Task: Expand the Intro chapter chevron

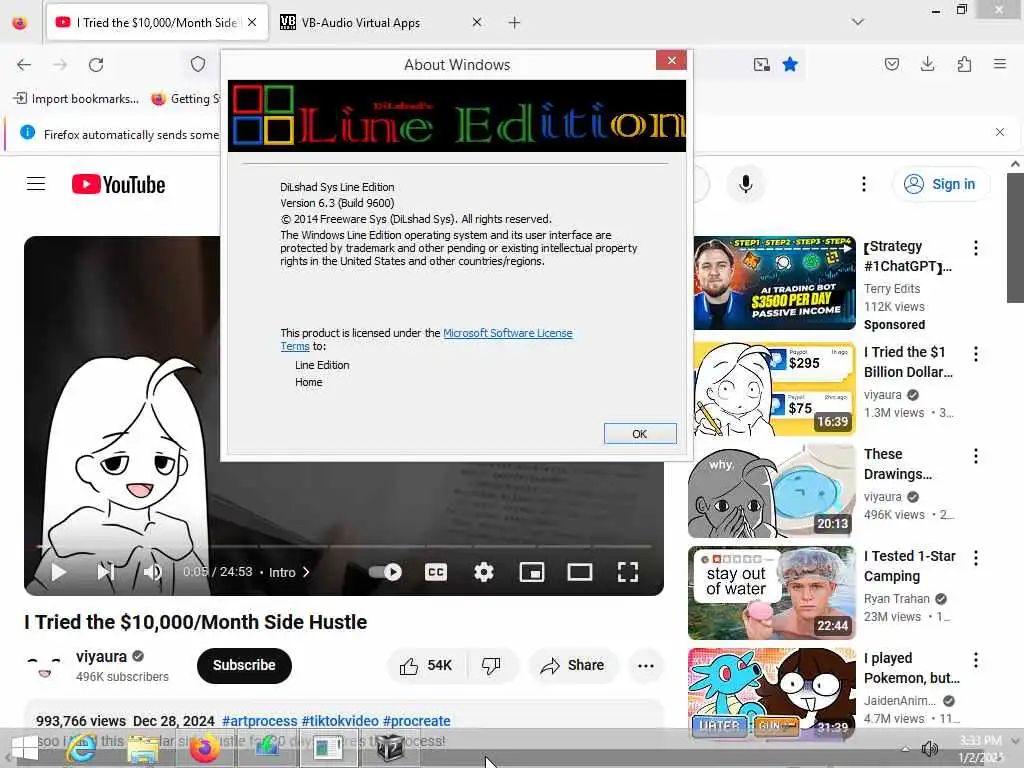Action: 306,572
